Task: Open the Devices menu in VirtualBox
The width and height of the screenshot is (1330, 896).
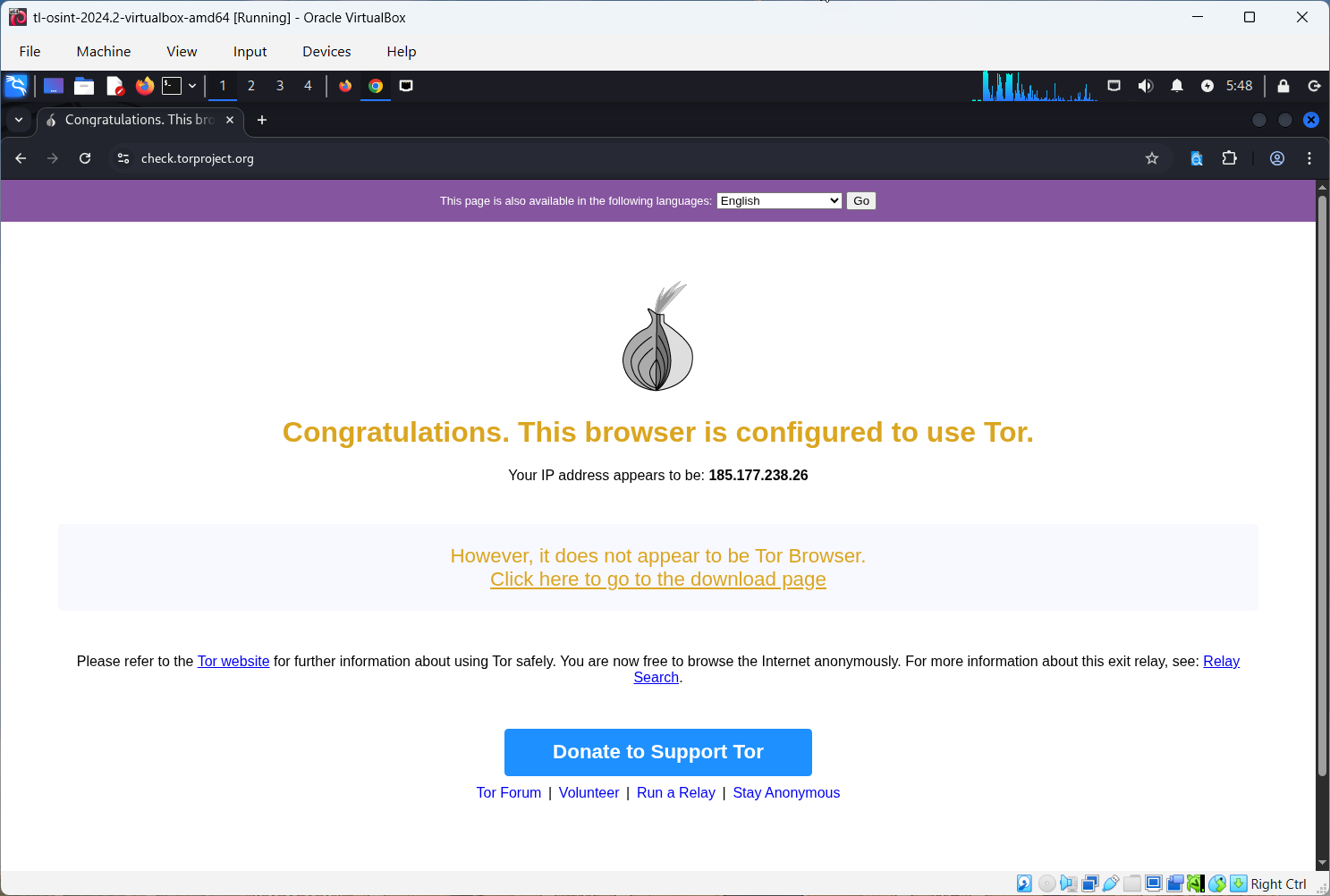Action: [x=326, y=52]
